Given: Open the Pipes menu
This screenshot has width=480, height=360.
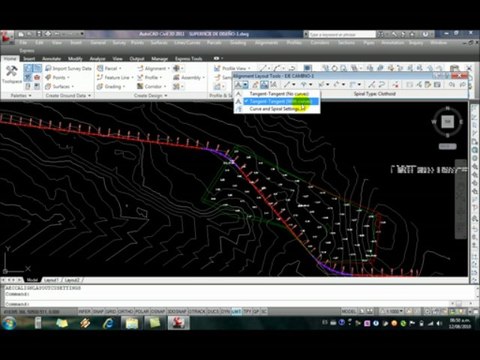Looking at the screenshot, I should [x=369, y=43].
